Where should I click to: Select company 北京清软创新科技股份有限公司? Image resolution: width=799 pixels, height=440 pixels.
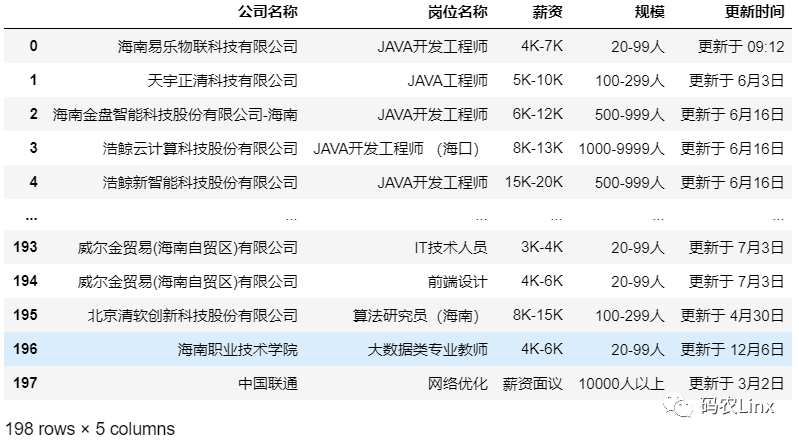(193, 315)
